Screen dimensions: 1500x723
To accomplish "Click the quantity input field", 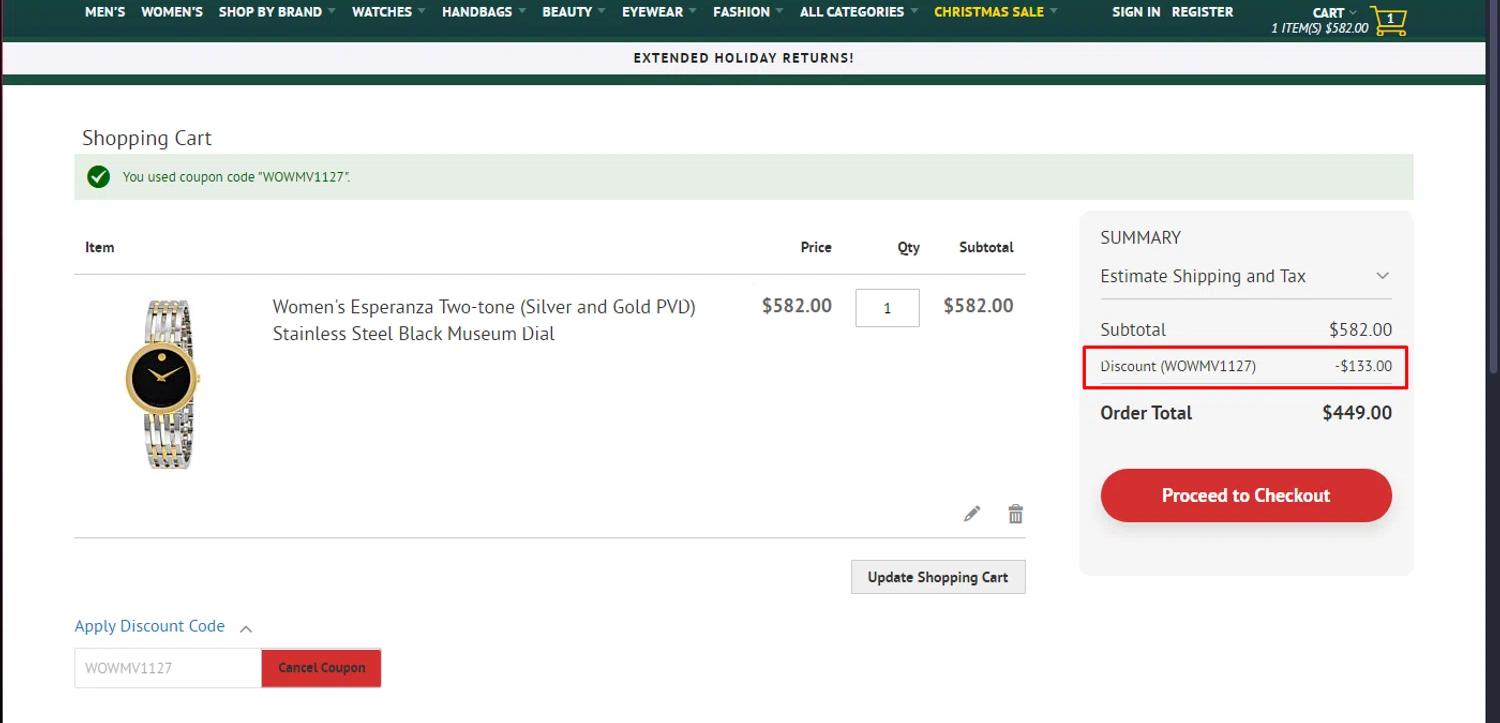I will coord(887,308).
